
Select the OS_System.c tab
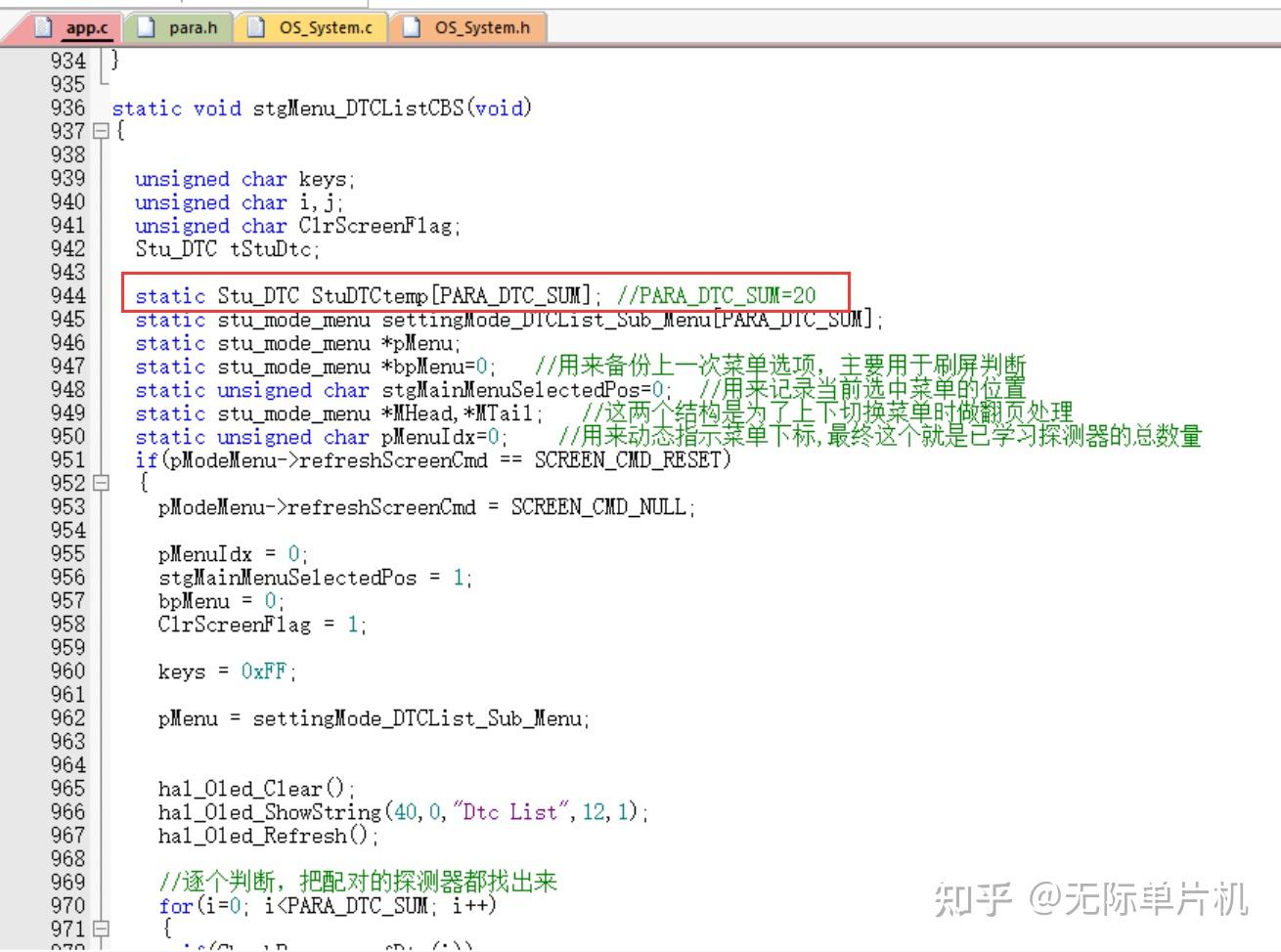pos(313,27)
